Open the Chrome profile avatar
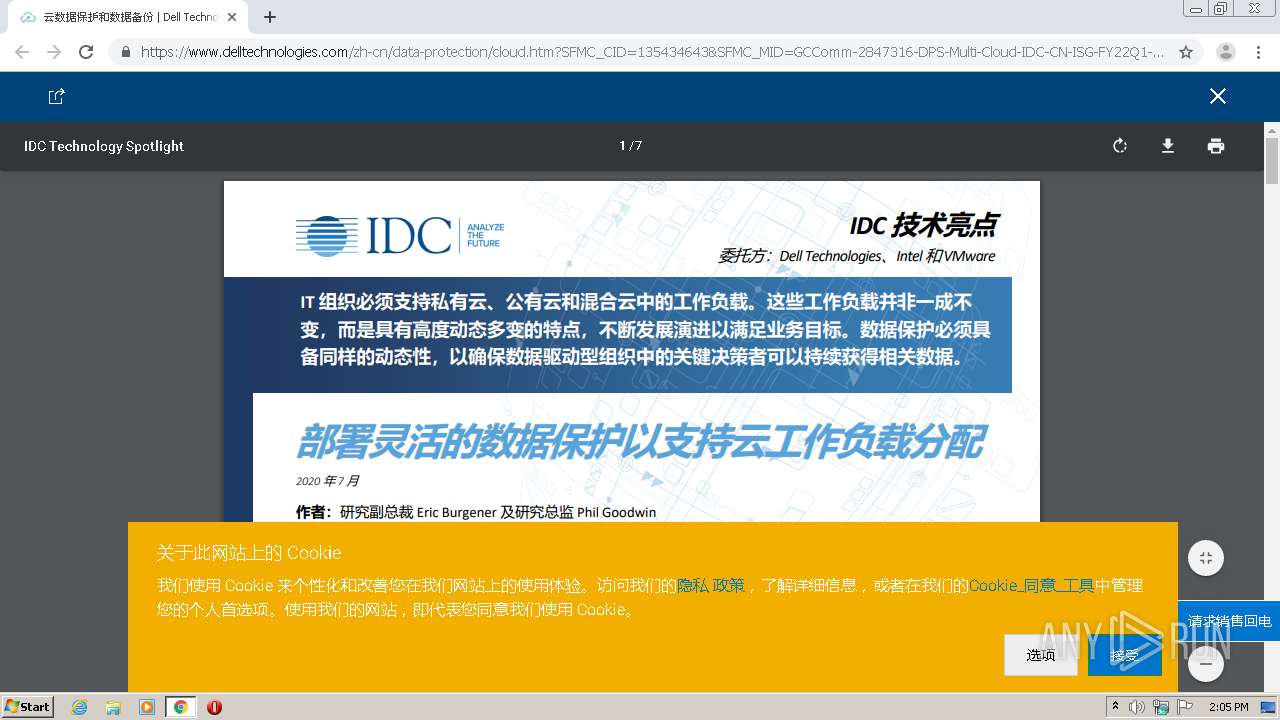Image resolution: width=1280 pixels, height=720 pixels. [x=1226, y=52]
